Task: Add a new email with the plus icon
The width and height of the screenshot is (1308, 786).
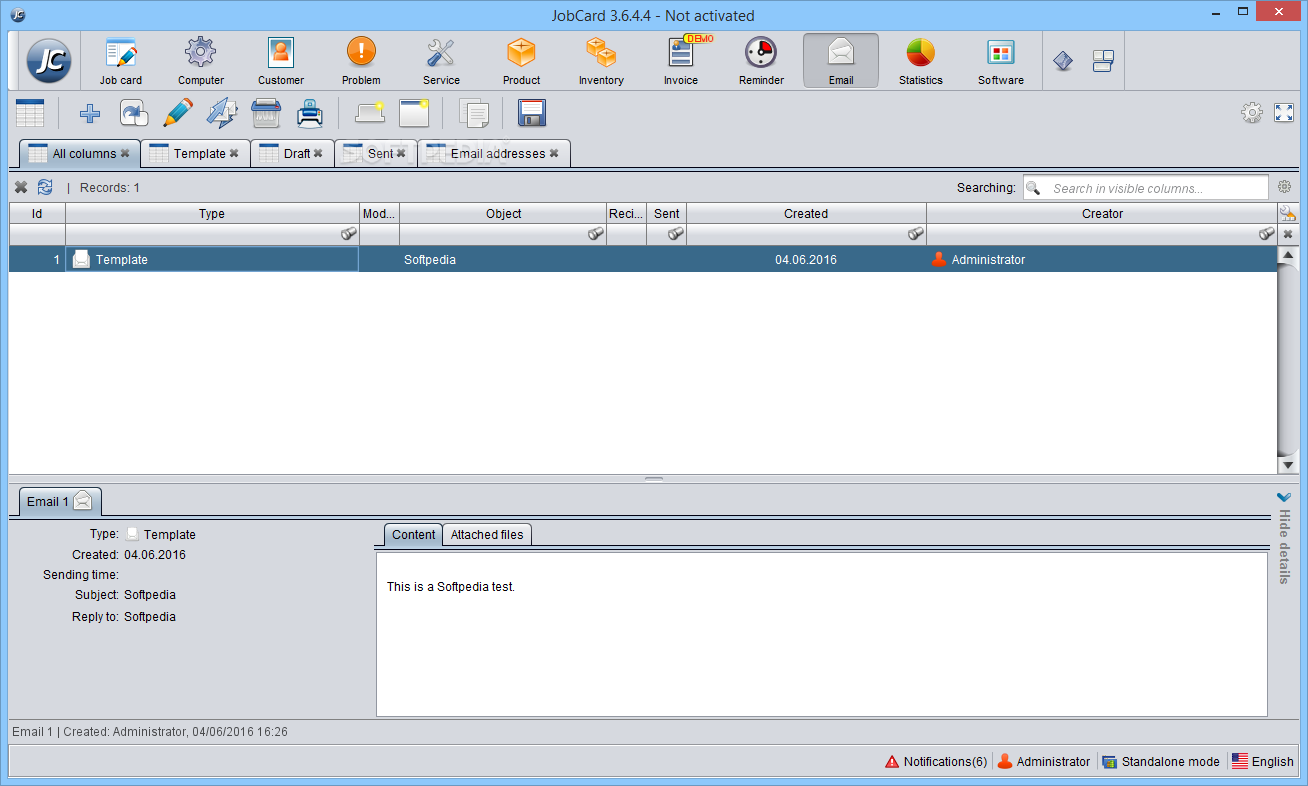Action: coord(90,114)
